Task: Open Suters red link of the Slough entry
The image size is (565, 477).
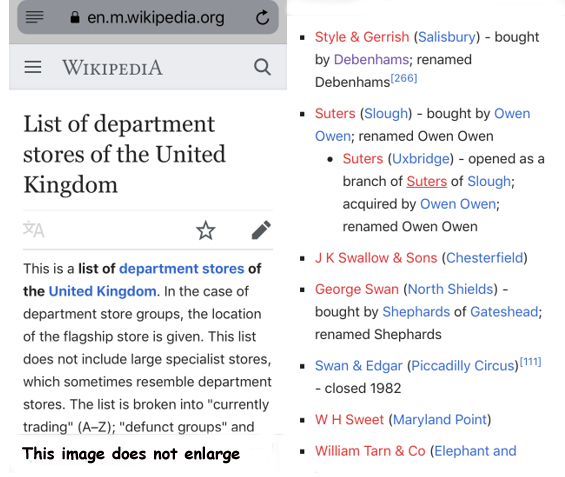Action: [x=335, y=113]
